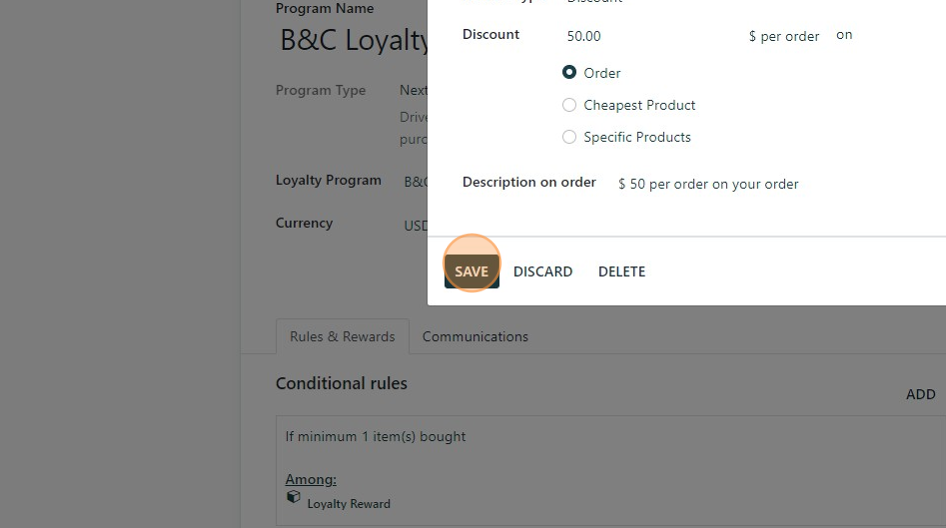946x528 pixels.
Task: Click the Loyalty Program field value
Action: point(415,182)
